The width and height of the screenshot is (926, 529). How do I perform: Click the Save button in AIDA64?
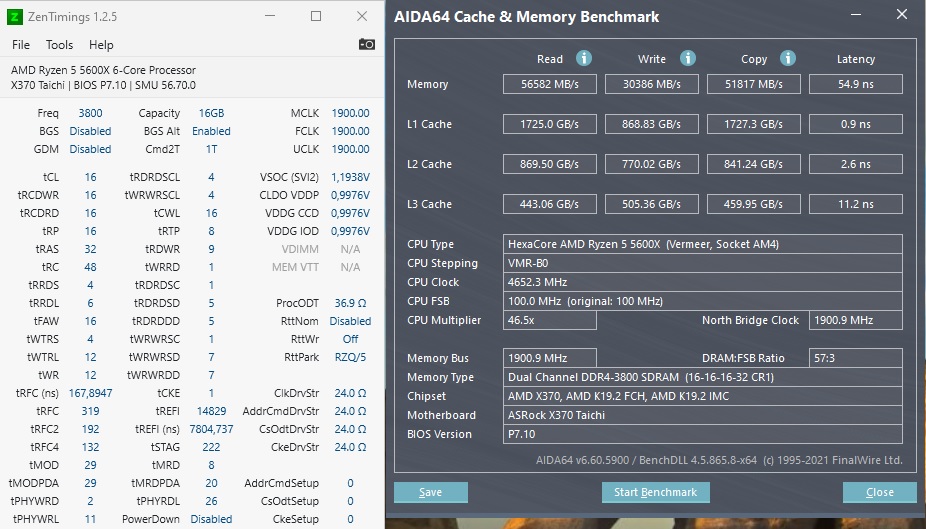coord(431,492)
